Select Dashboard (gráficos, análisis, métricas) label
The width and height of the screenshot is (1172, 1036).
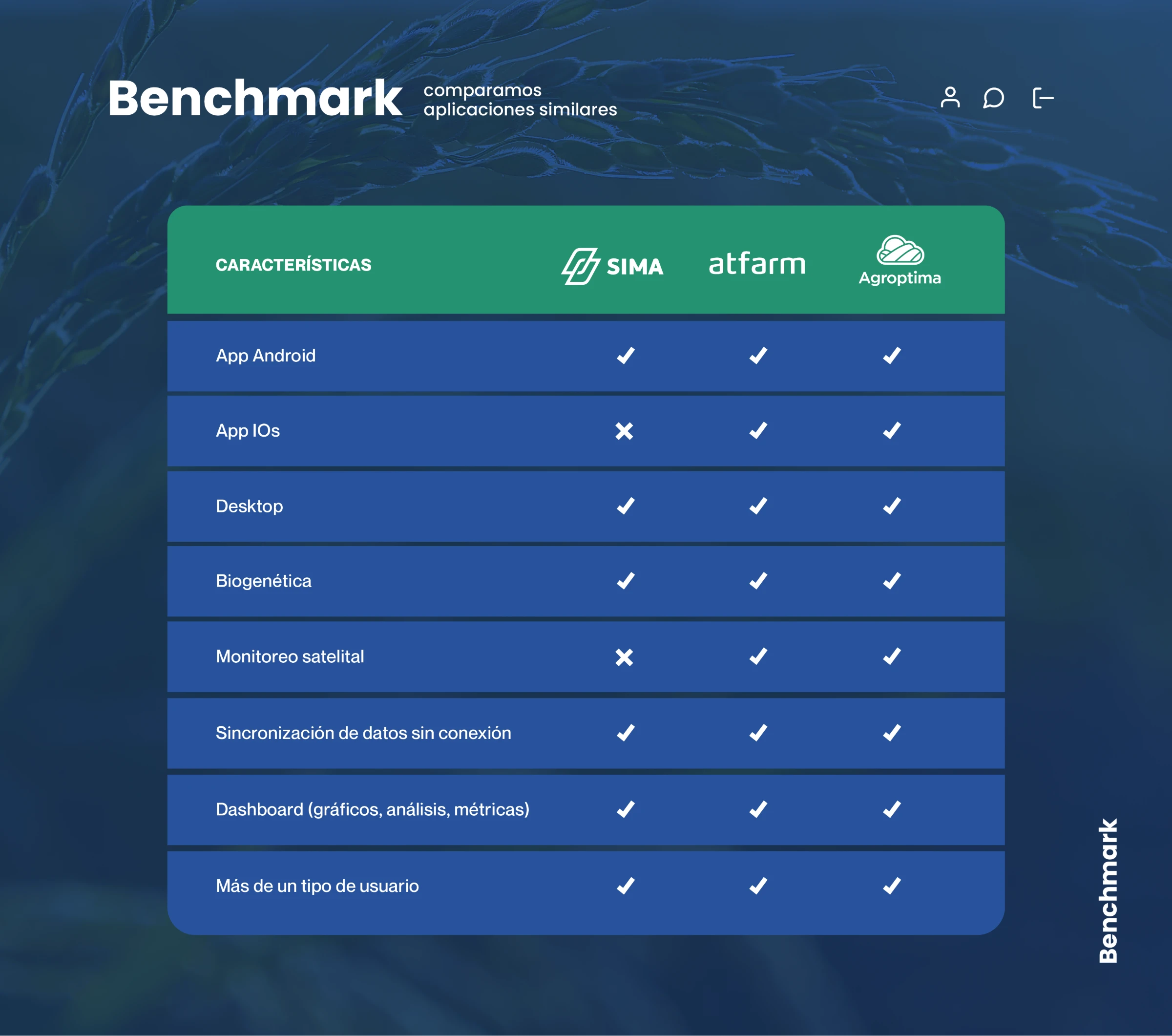click(373, 809)
